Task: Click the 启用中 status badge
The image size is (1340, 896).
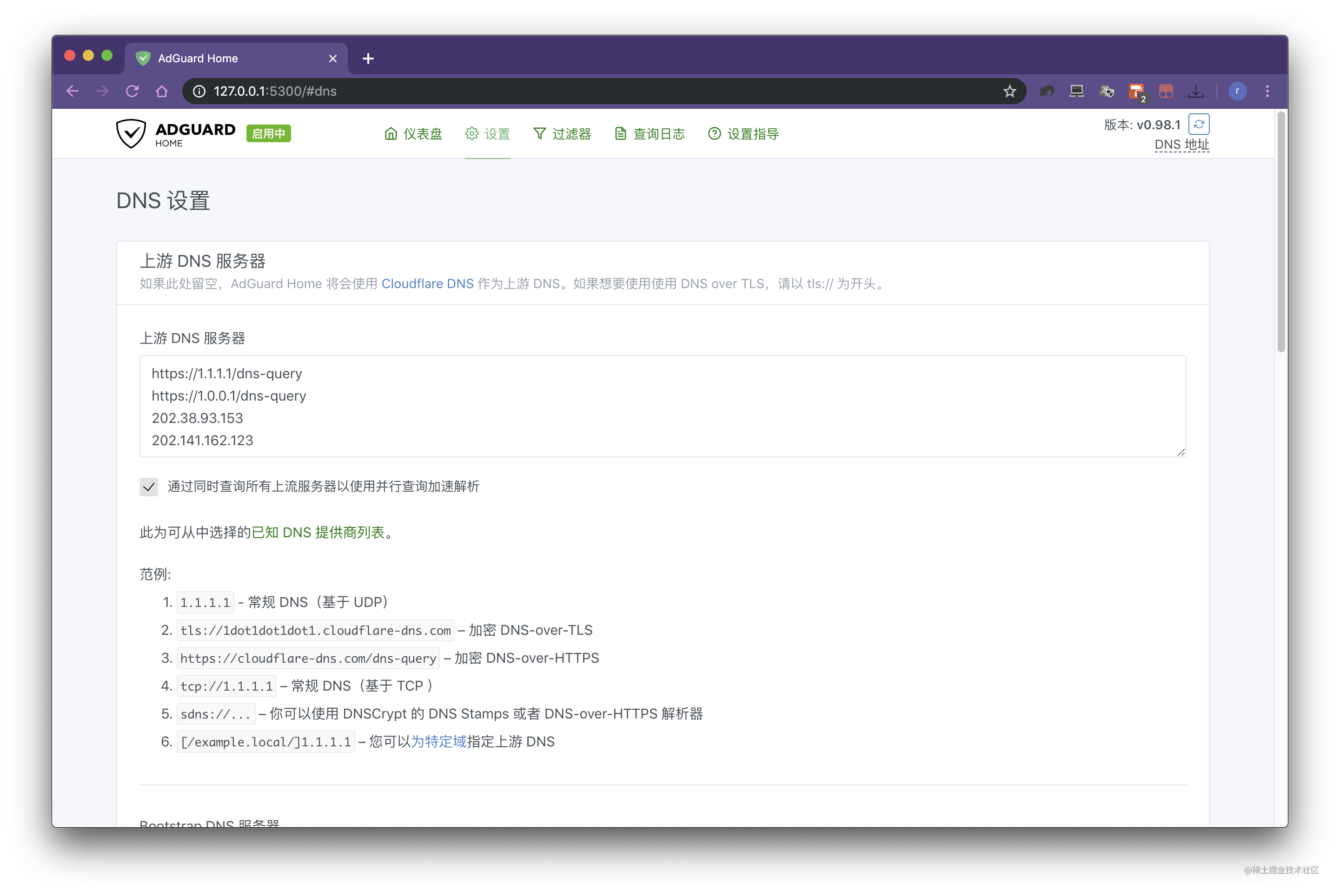Action: click(269, 134)
